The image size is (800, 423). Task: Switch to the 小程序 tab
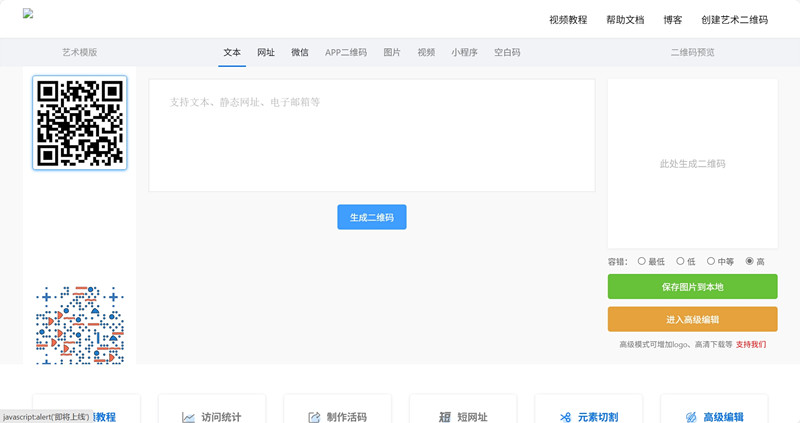point(464,52)
